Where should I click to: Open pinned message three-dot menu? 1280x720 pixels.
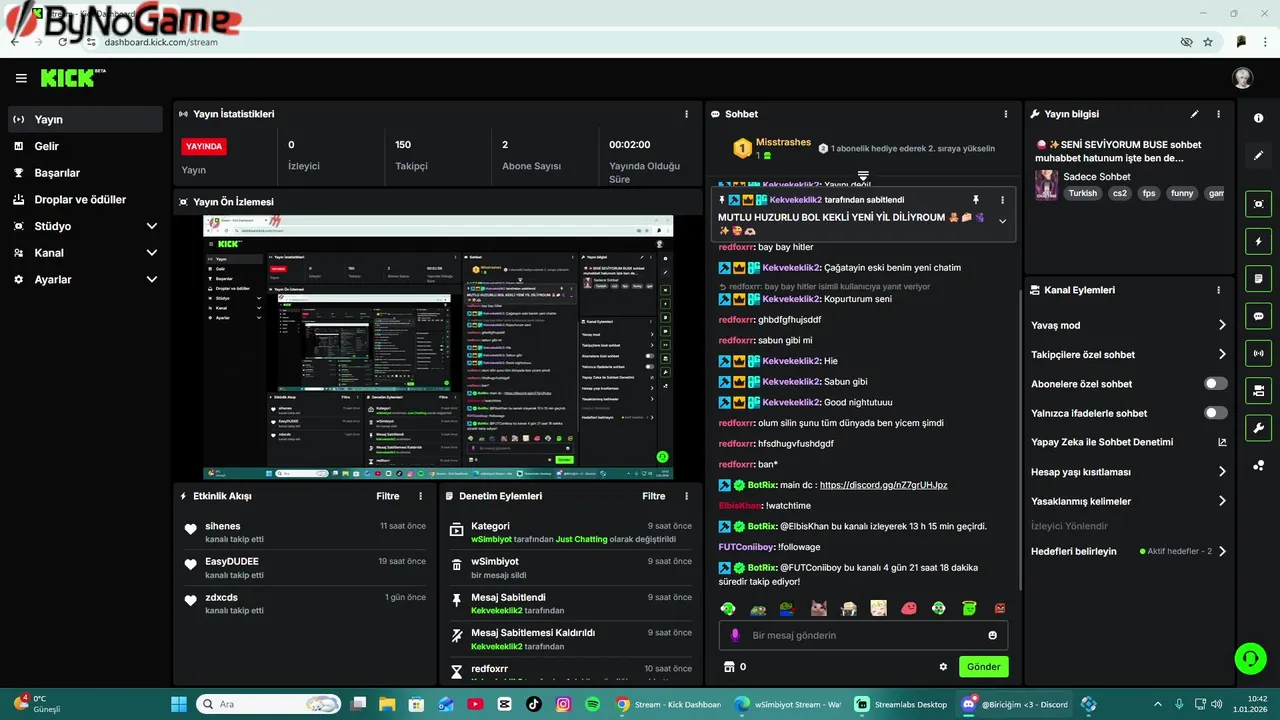pyautogui.click(x=1002, y=200)
